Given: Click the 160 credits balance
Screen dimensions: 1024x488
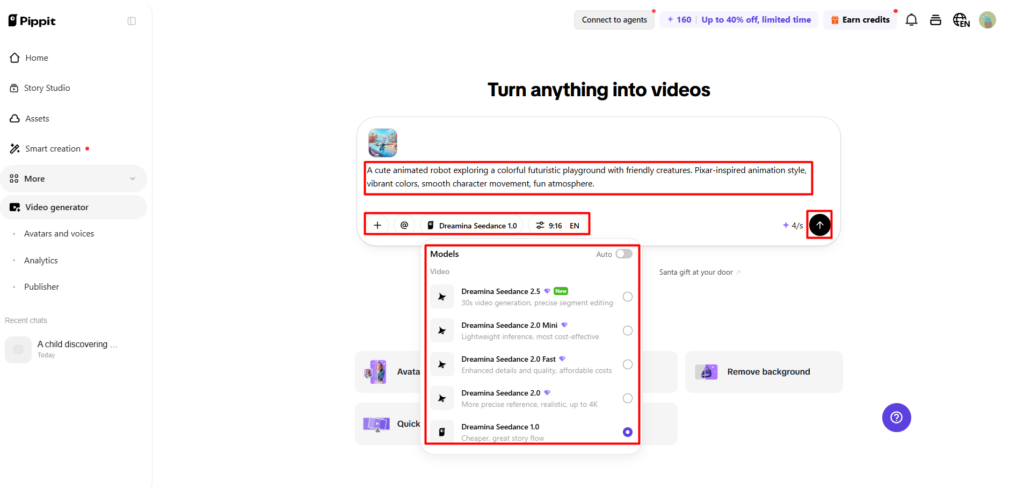Looking at the screenshot, I should [x=679, y=20].
